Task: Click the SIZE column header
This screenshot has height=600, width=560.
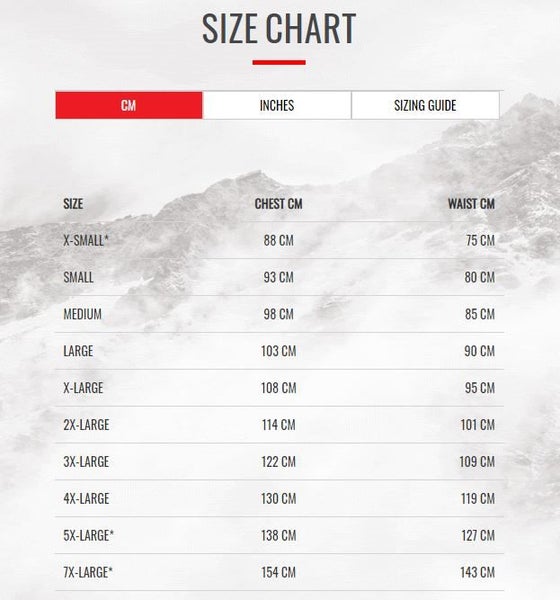Action: [73, 204]
